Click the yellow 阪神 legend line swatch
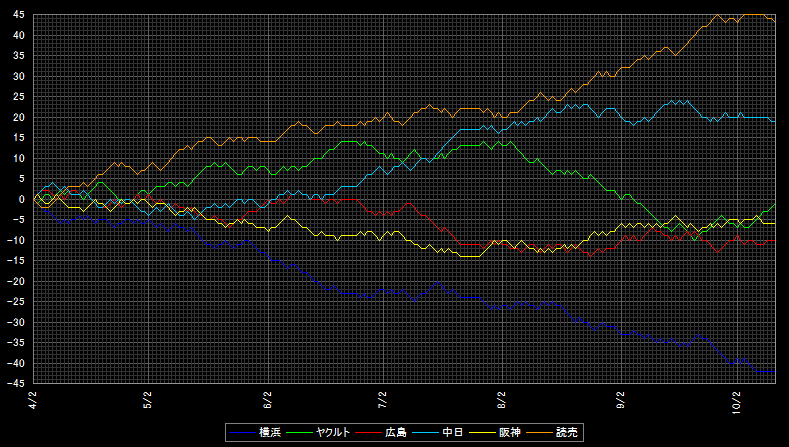 pos(482,432)
